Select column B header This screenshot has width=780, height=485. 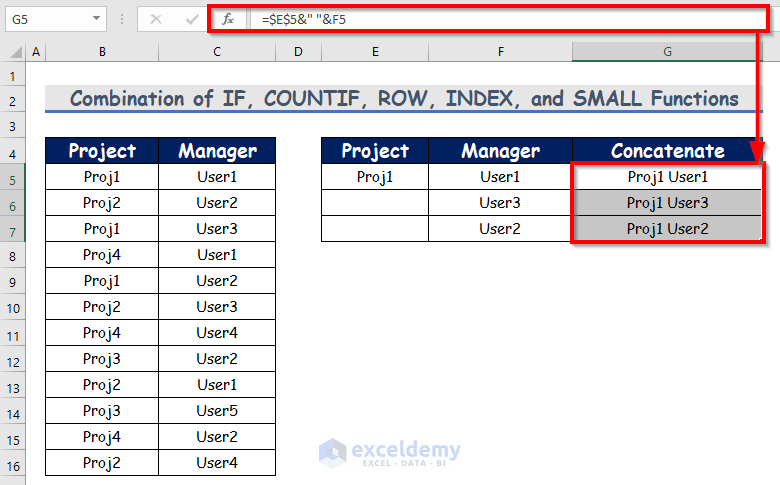pos(102,52)
